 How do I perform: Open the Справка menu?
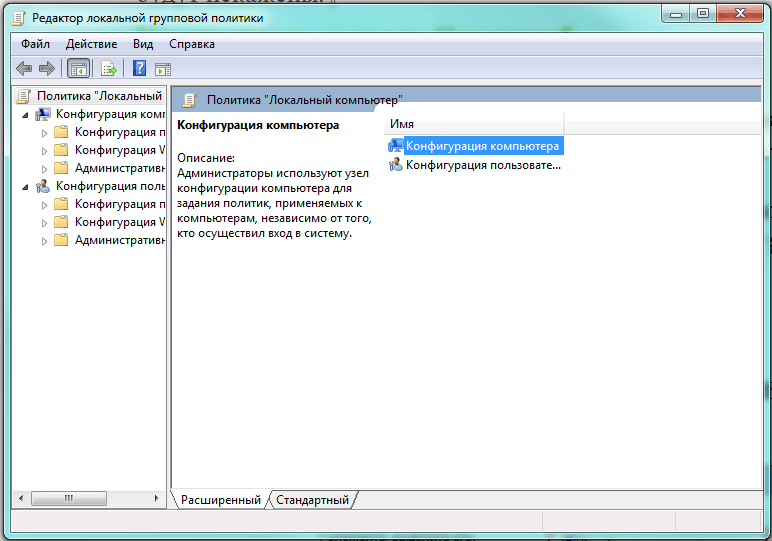192,44
